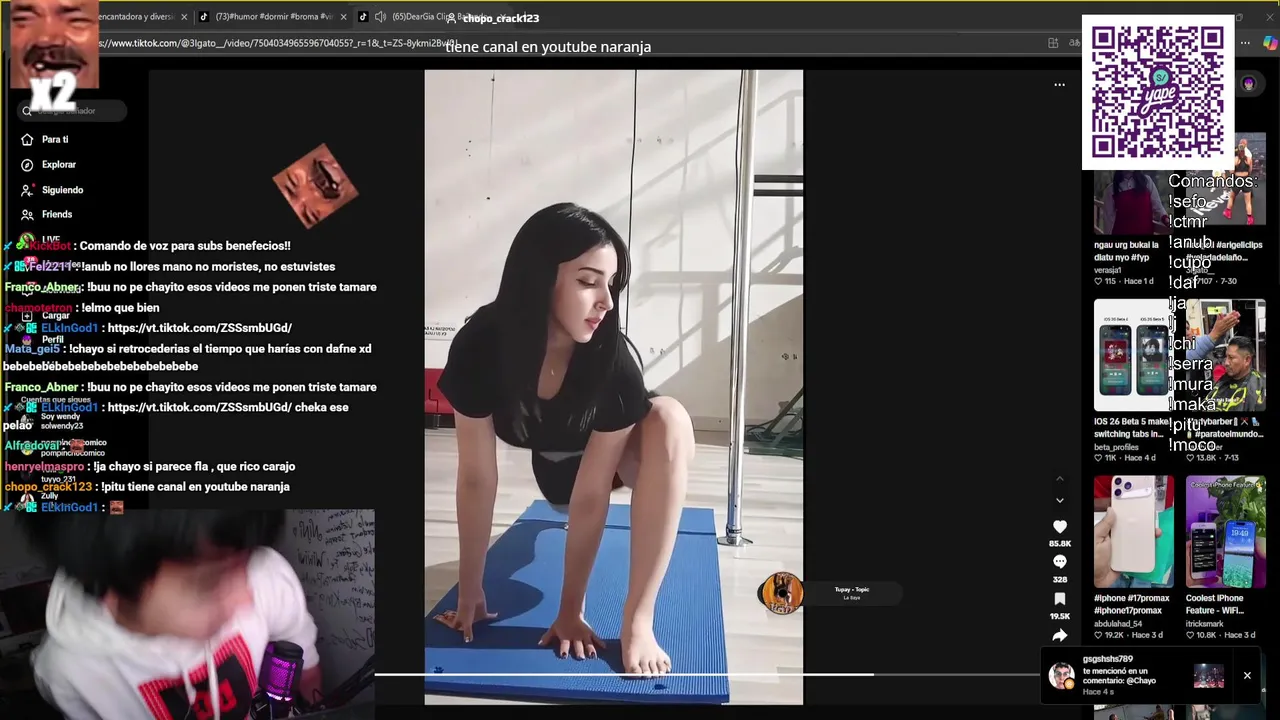
Task: Click the Yape QR code overlay
Action: coord(1157,92)
